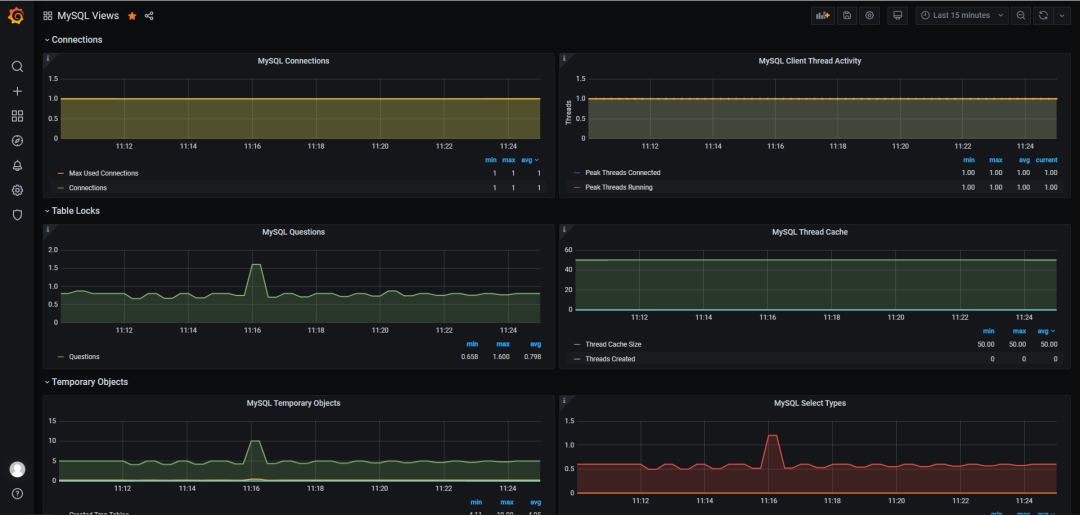Click the Add panel toolbar button

tap(822, 15)
